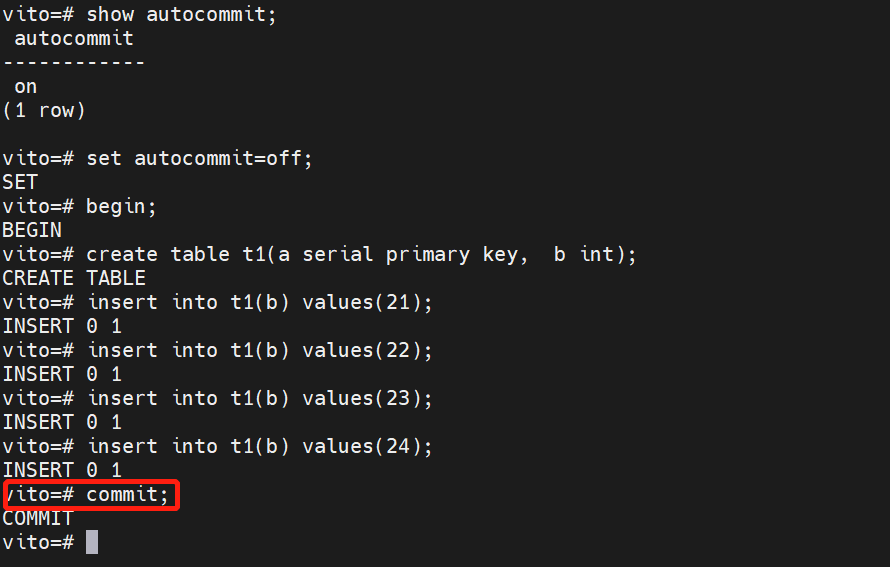Click the dashed separator under the autocommit header
The height and width of the screenshot is (567, 890).
73,62
